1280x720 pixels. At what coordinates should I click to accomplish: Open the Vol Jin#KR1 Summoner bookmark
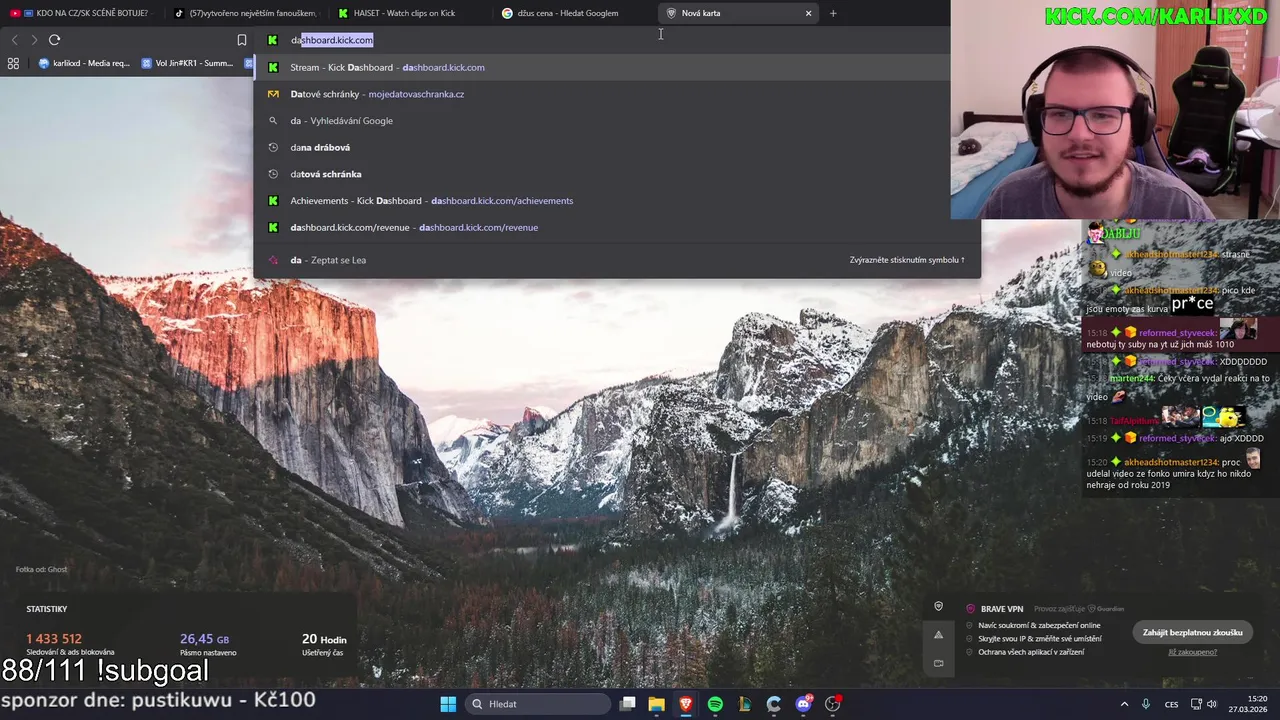(x=187, y=63)
